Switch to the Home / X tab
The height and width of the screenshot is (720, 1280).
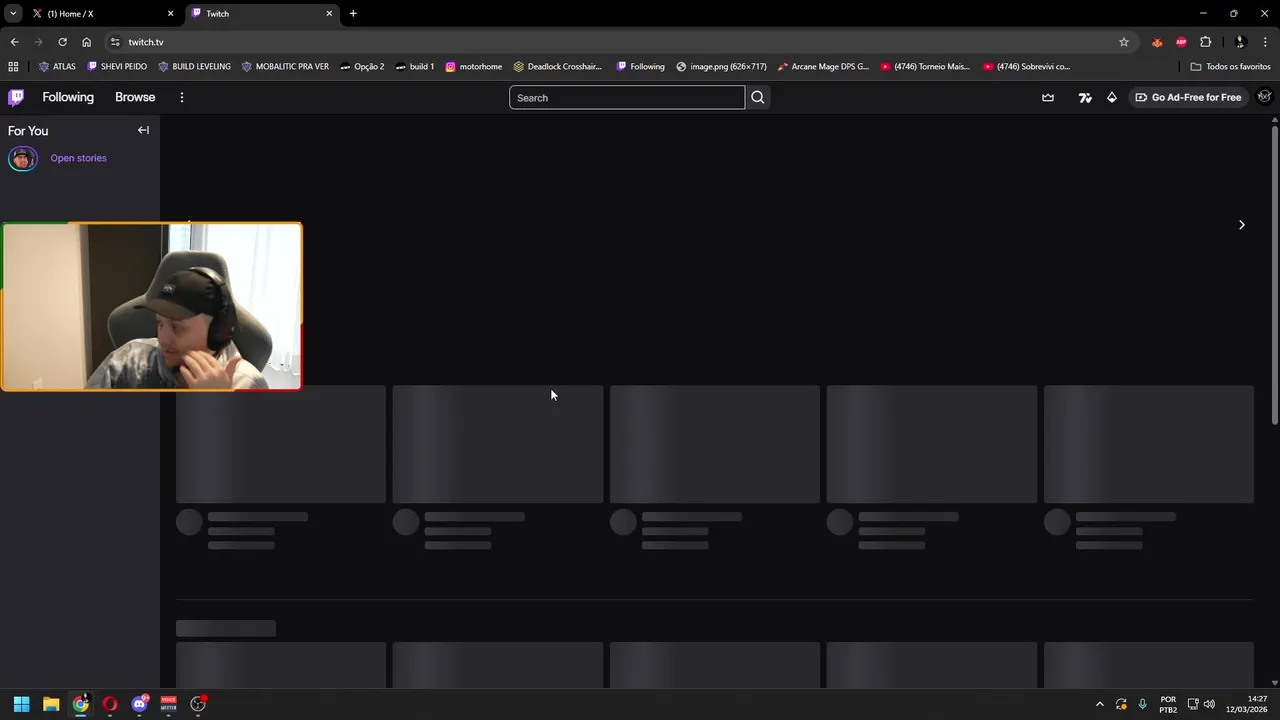pyautogui.click(x=102, y=14)
